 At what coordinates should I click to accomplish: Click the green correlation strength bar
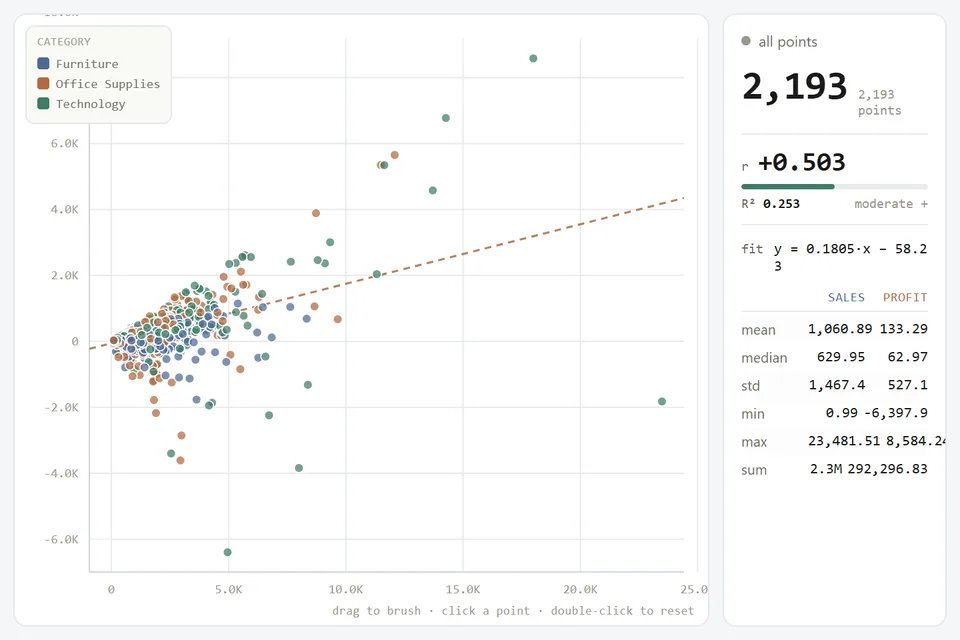pos(788,186)
